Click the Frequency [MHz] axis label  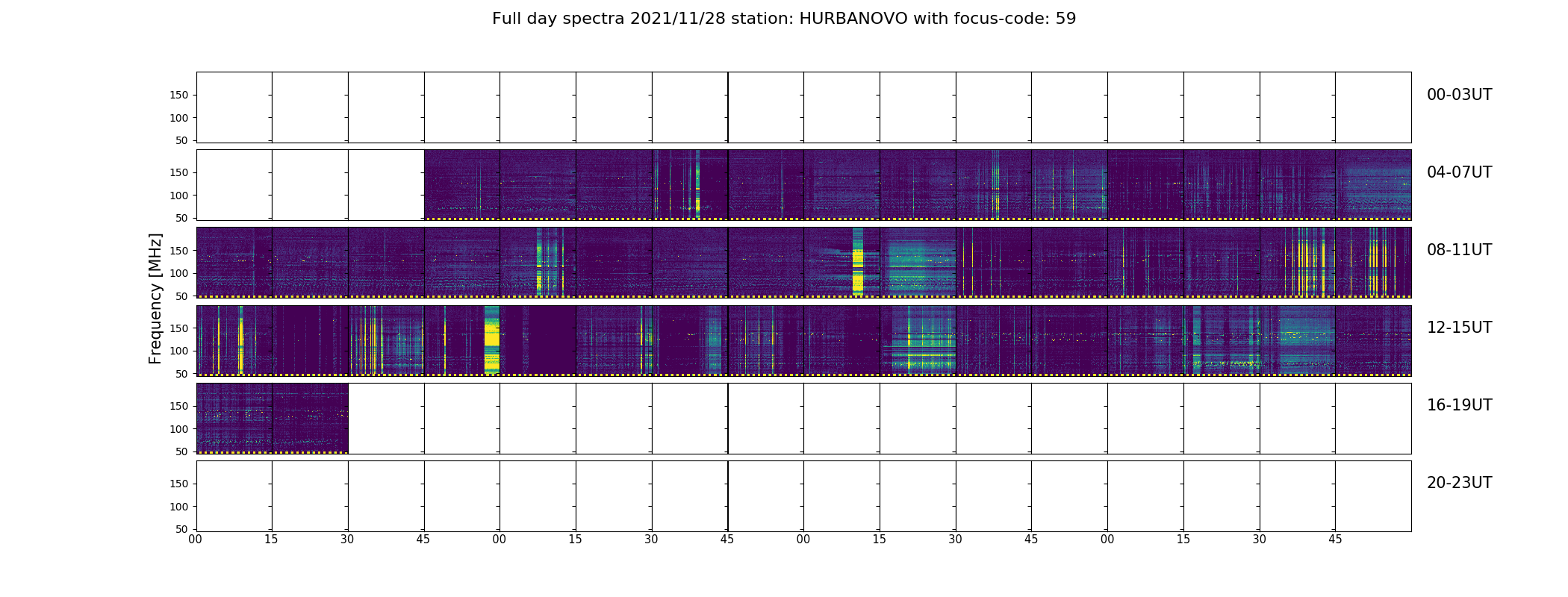tap(155, 298)
